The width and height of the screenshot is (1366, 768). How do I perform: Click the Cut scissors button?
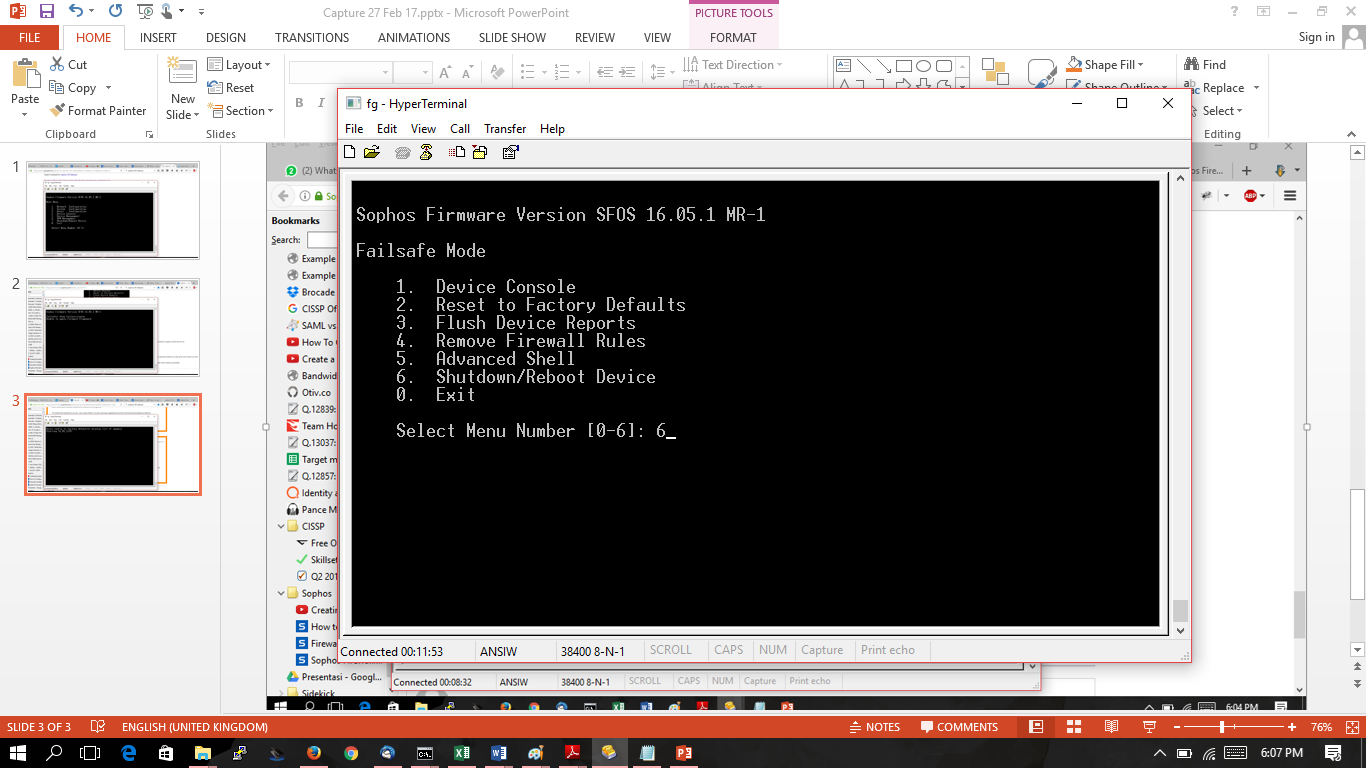68,65
